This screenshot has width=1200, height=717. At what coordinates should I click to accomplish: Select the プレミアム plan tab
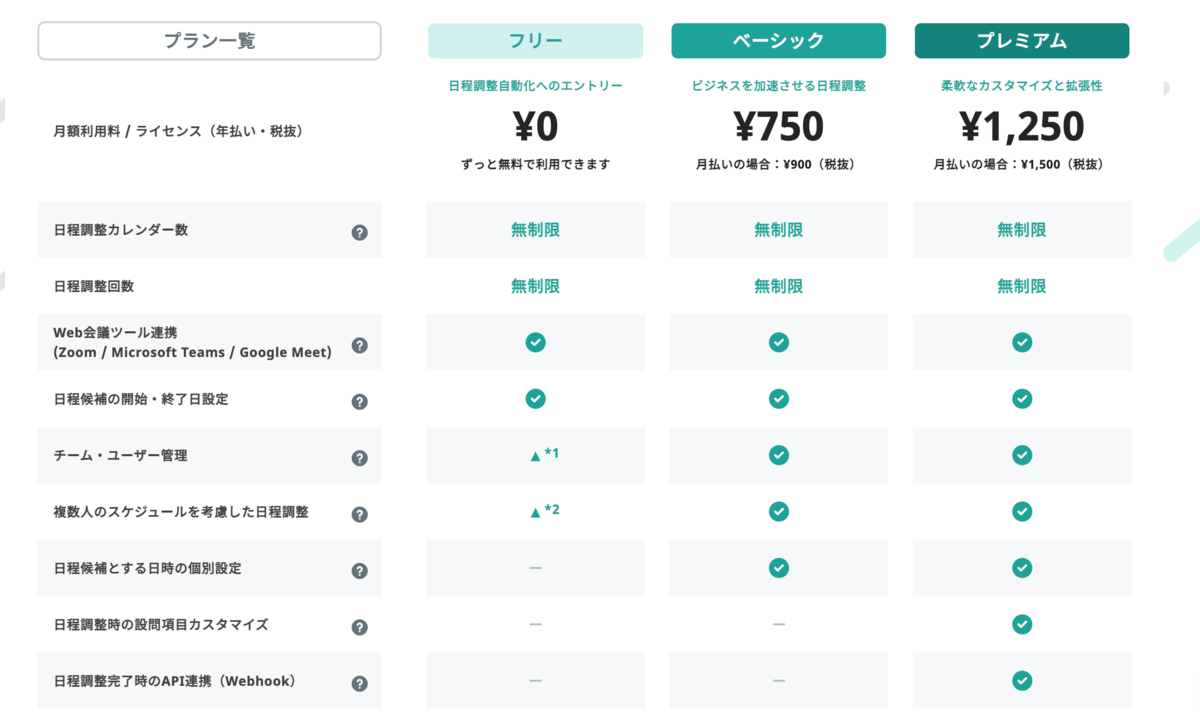(x=1021, y=40)
